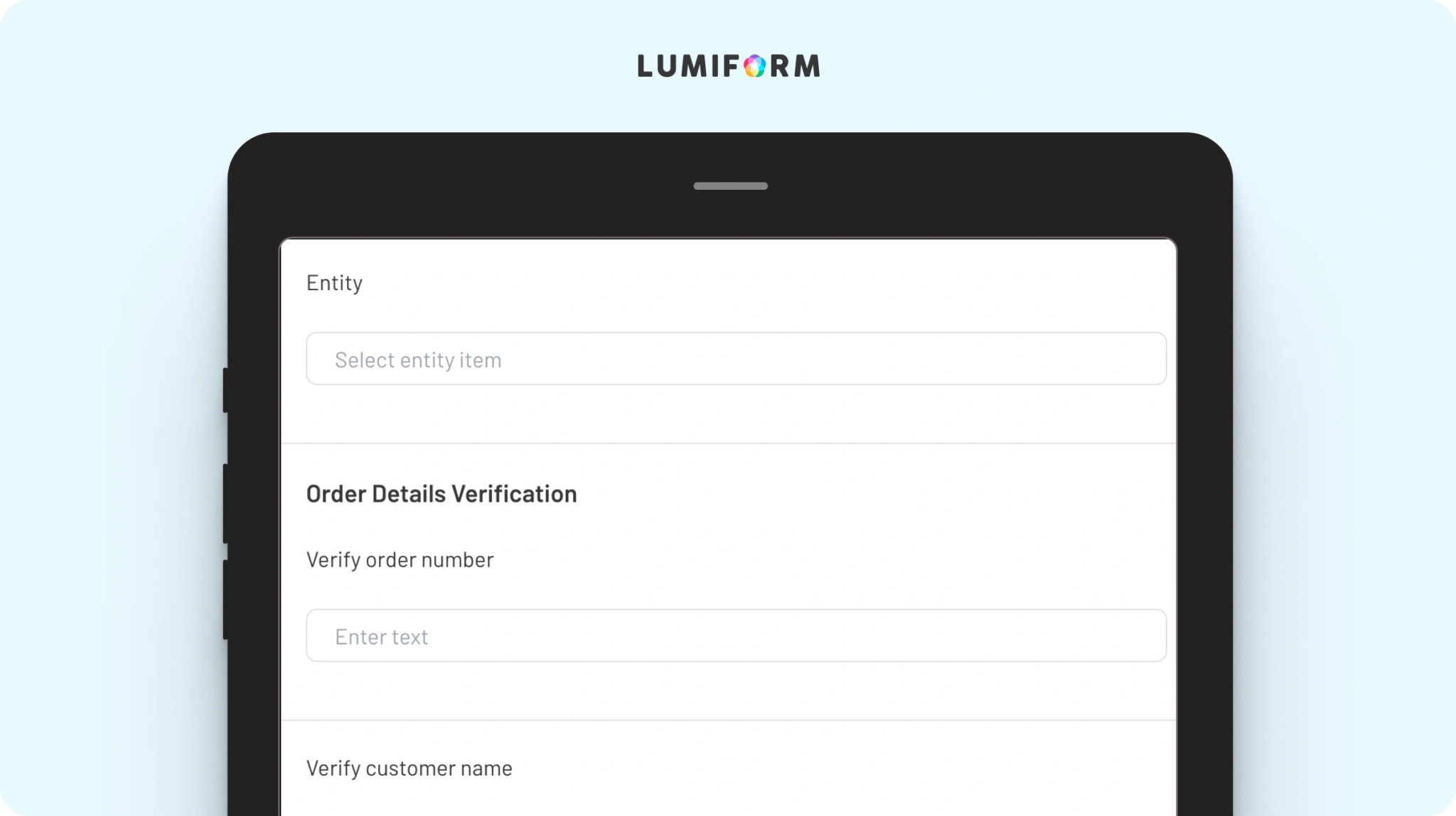Click the 'Select entity item' placeholder text

tap(418, 360)
